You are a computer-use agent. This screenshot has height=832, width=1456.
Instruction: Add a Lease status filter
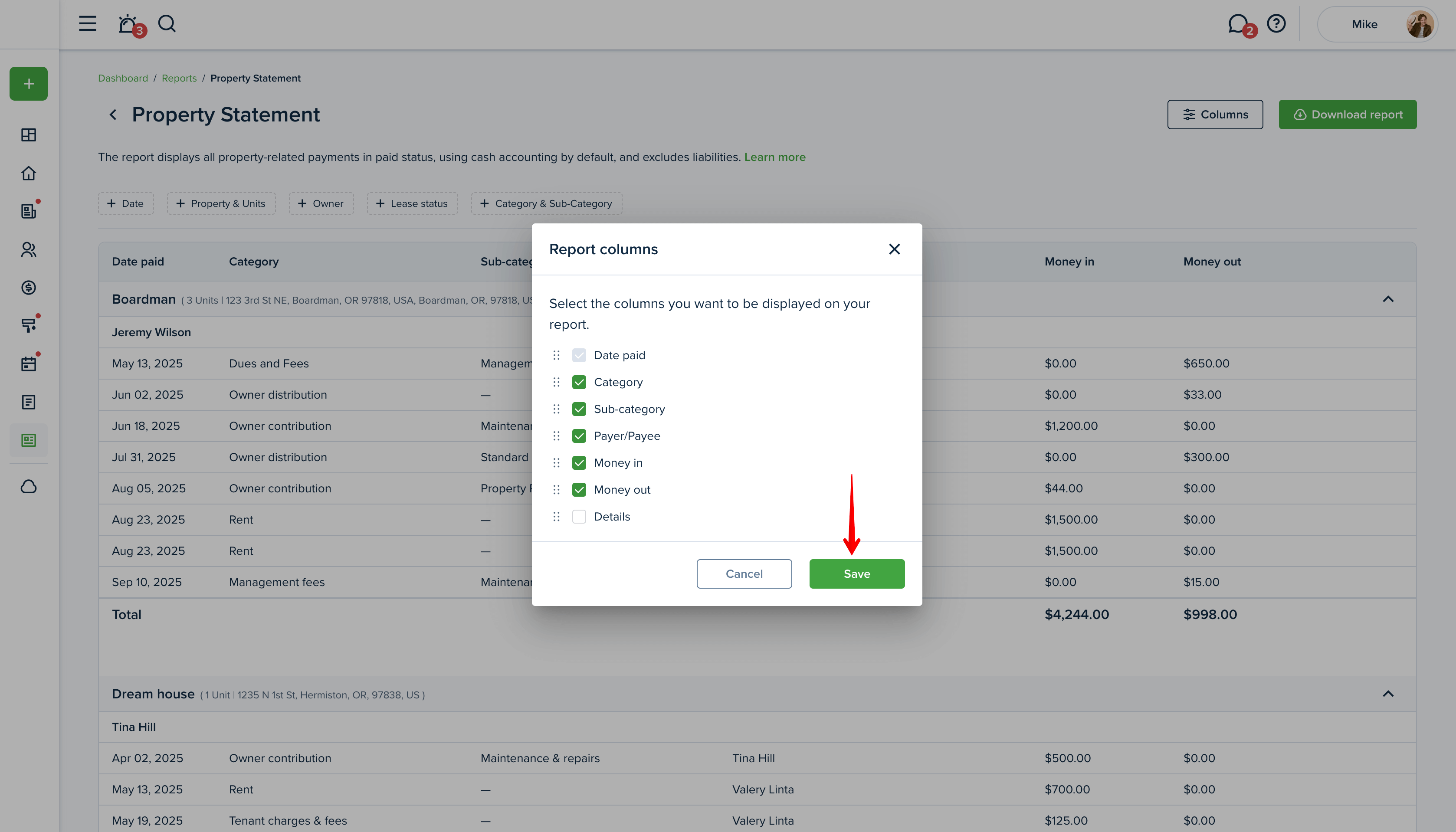tap(412, 203)
